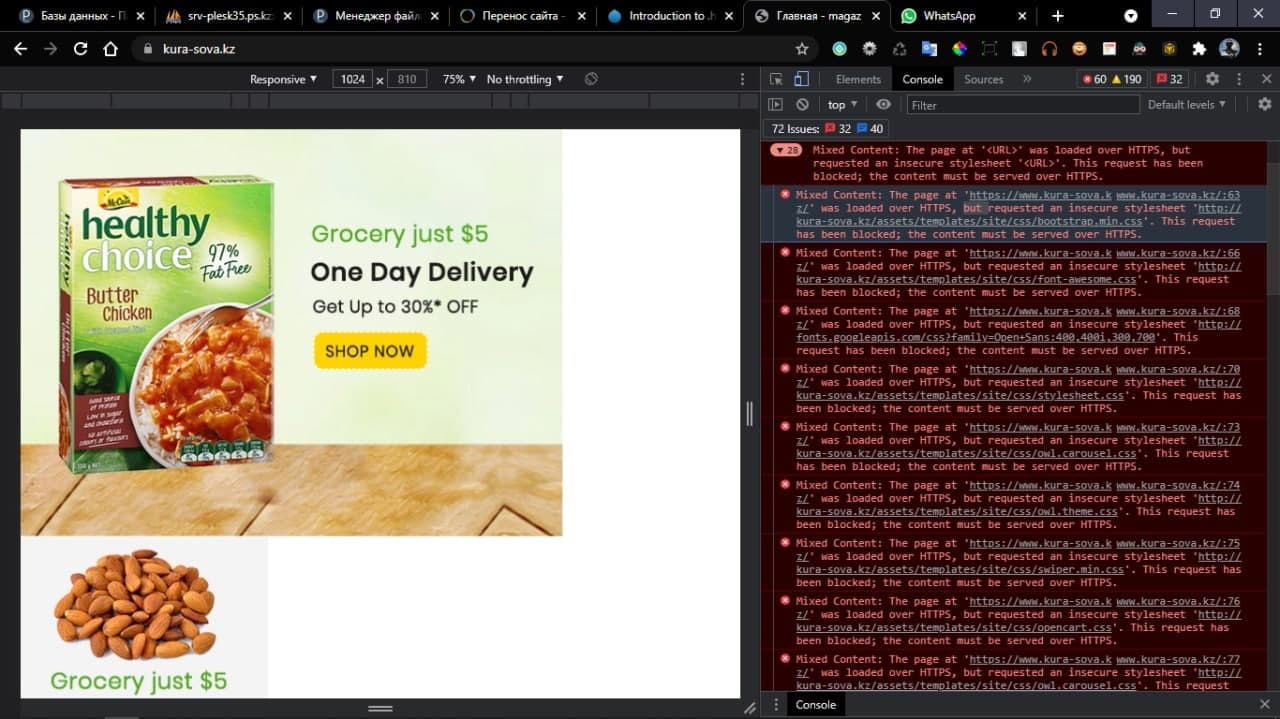Open the No throttling dropdown
The height and width of the screenshot is (719, 1280).
point(525,79)
